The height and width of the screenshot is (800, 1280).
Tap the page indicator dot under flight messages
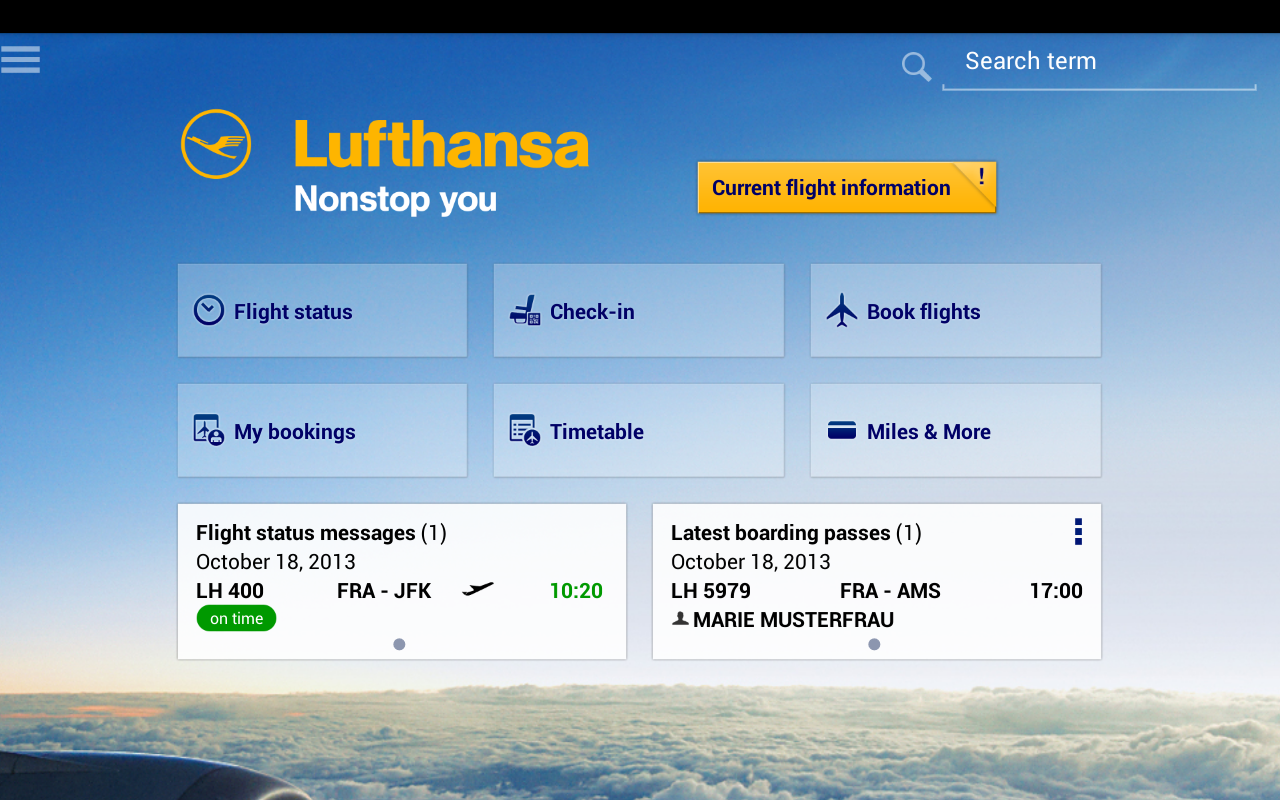coord(399,645)
